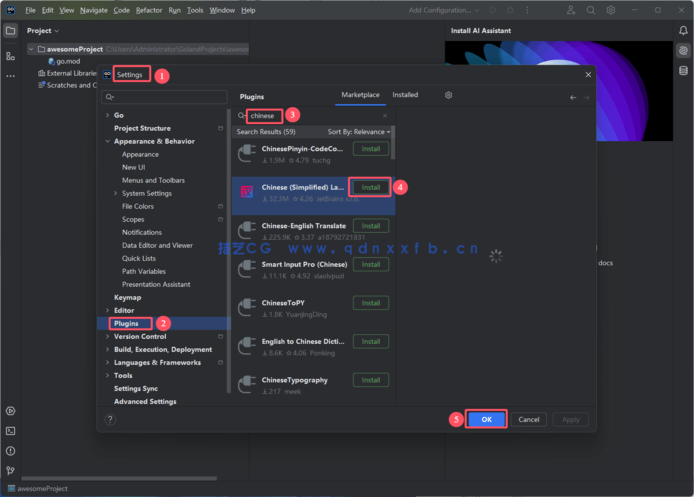Expand Version Control settings node
The width and height of the screenshot is (694, 497).
click(106, 337)
